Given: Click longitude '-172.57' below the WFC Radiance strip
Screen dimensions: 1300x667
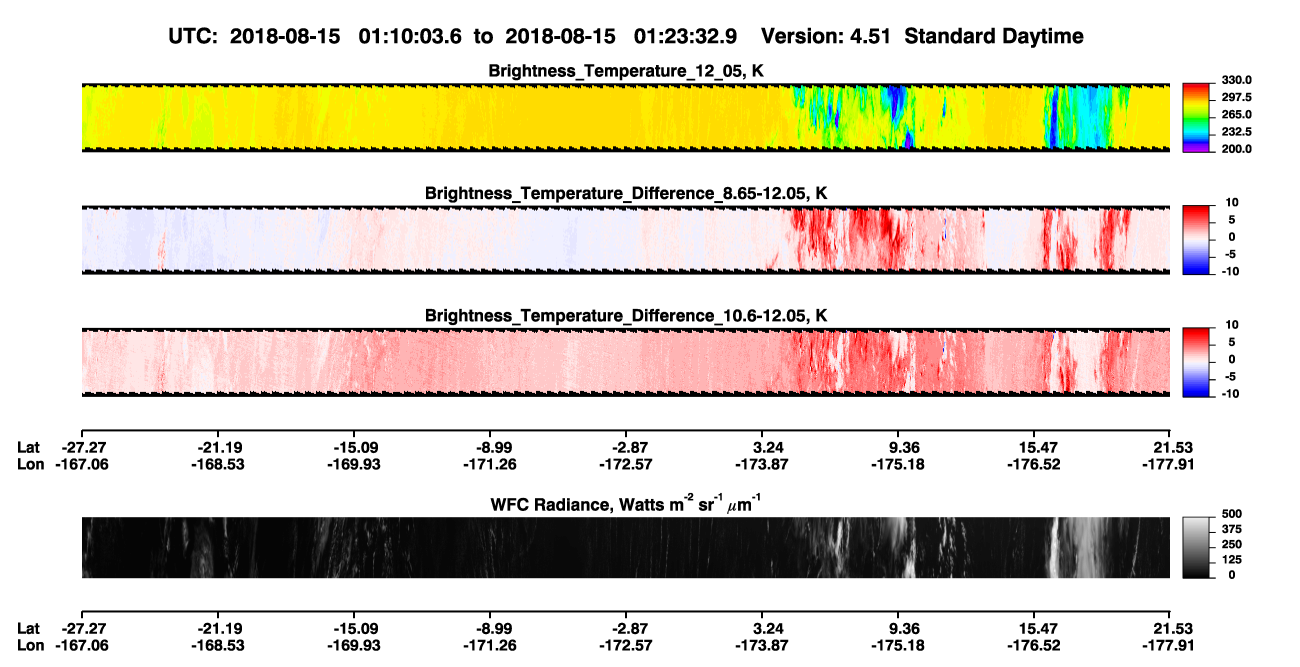Looking at the screenshot, I should 626,646.
